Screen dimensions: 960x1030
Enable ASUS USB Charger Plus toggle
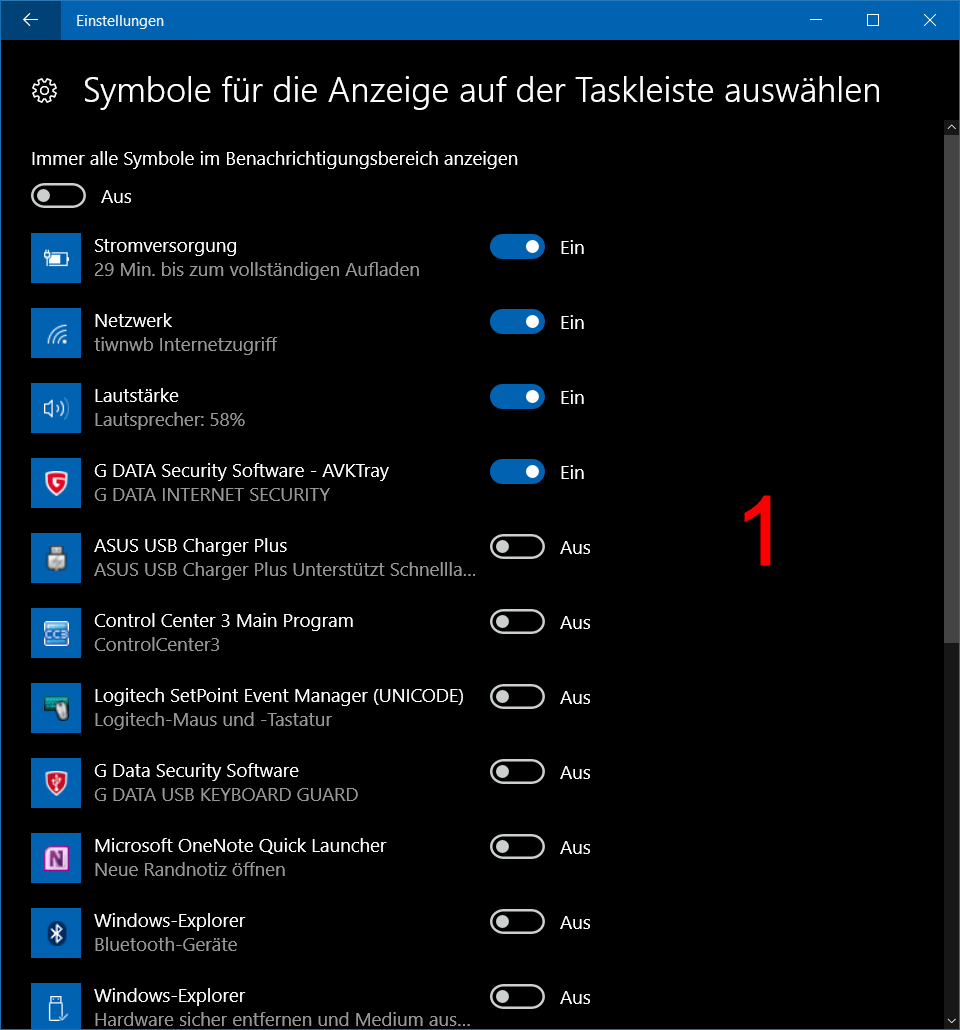click(x=517, y=547)
